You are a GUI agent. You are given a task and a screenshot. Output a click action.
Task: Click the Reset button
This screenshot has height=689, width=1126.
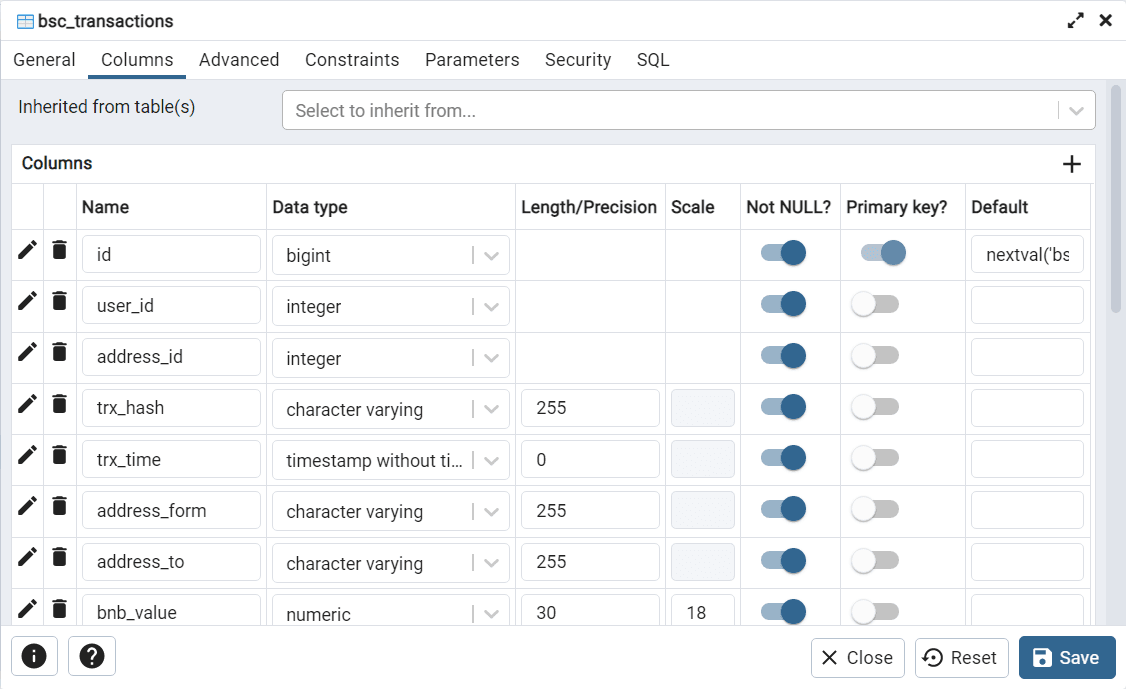[x=960, y=657]
